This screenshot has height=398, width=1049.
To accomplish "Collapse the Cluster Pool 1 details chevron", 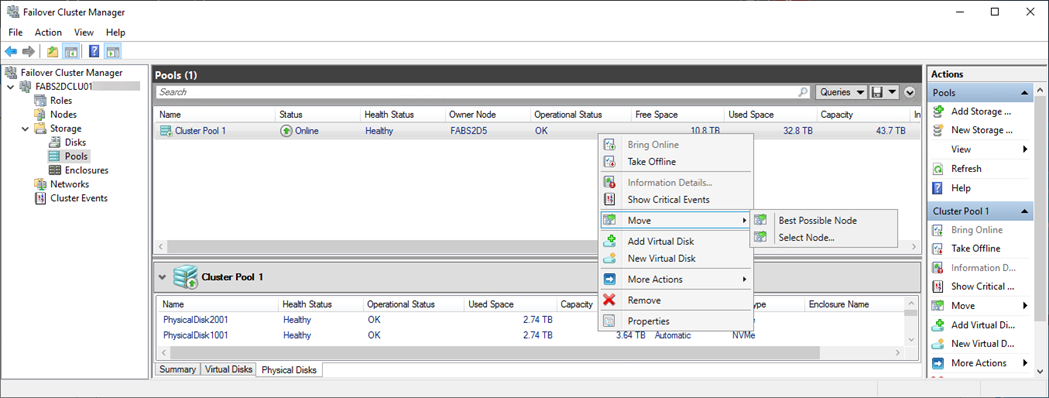I will (161, 276).
